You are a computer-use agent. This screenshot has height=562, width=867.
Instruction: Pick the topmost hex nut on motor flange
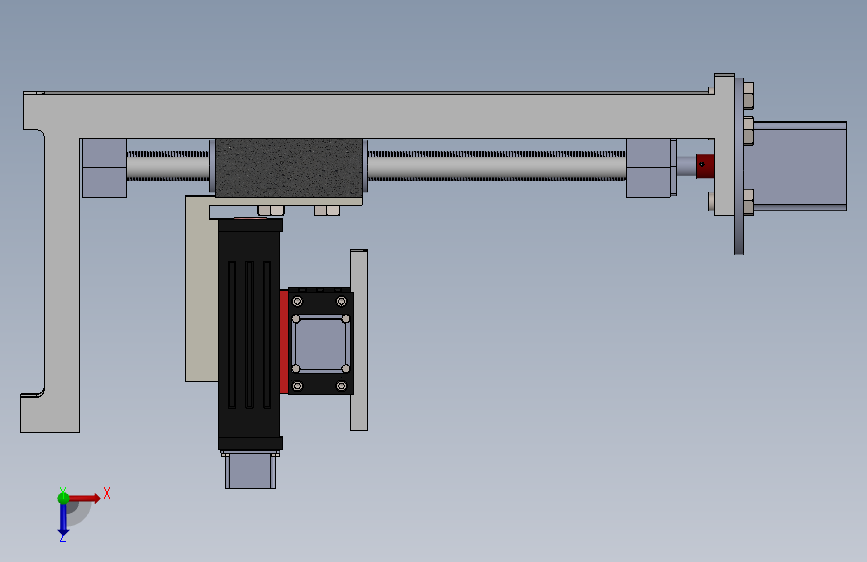[749, 95]
